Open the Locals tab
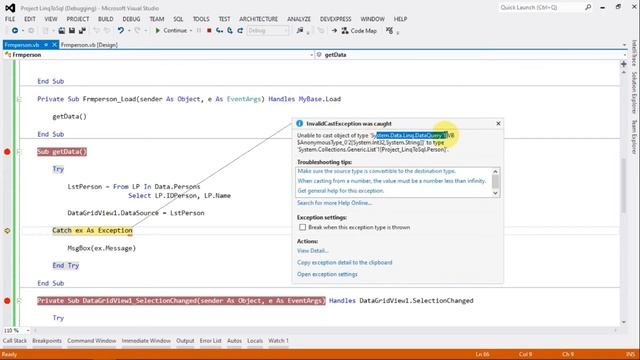This screenshot has width=640, height=360. [x=255, y=341]
